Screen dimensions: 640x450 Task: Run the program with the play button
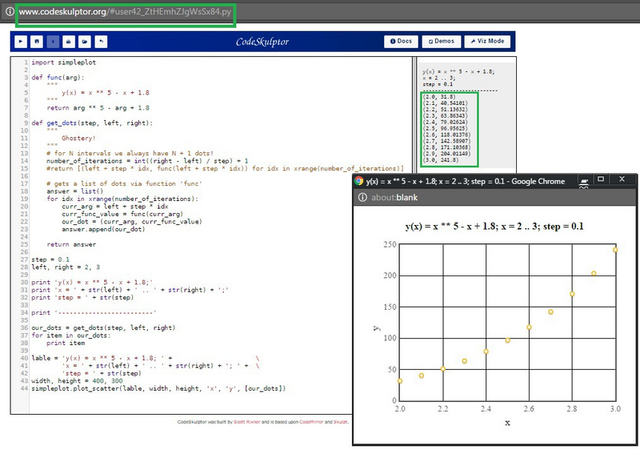pyautogui.click(x=21, y=42)
